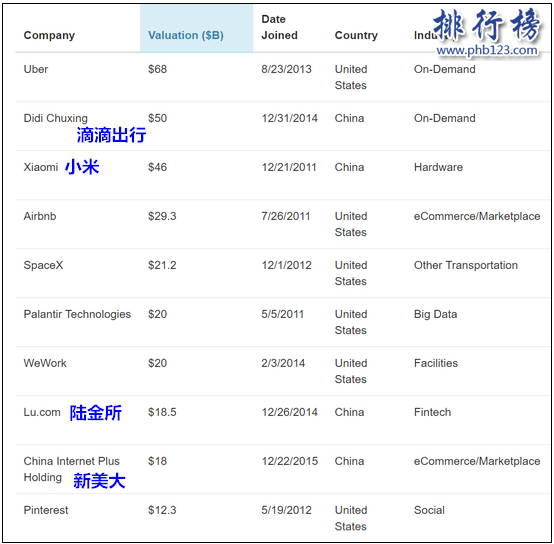554x544 pixels.
Task: Click Airbnb's United States country cell
Action: (x=351, y=224)
